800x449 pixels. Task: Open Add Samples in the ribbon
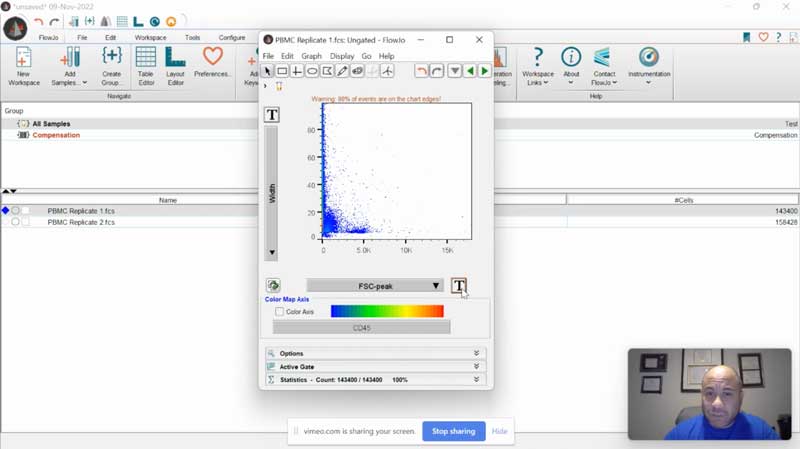(x=69, y=66)
